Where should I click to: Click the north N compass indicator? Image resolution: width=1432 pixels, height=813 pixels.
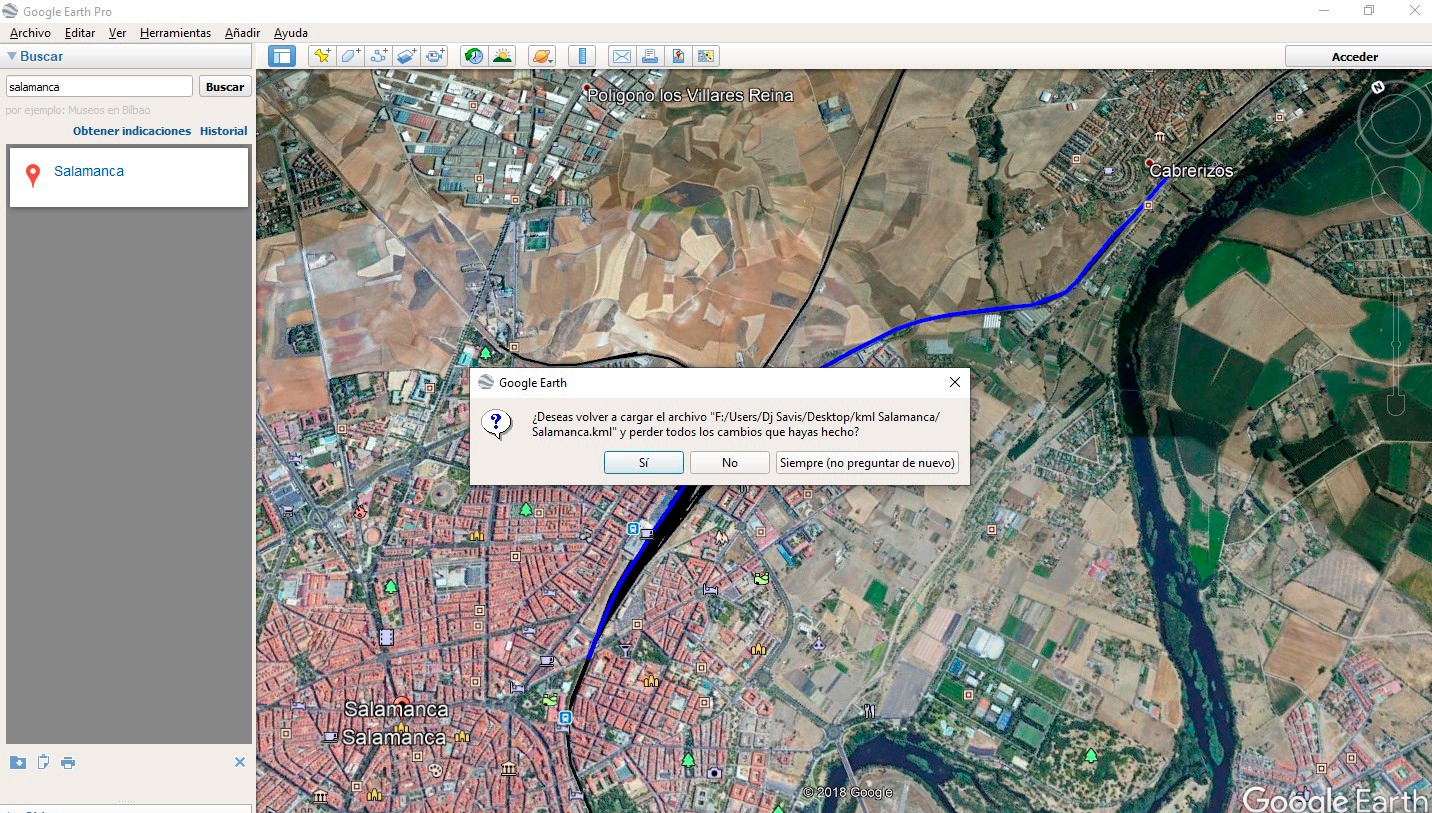pyautogui.click(x=1378, y=87)
